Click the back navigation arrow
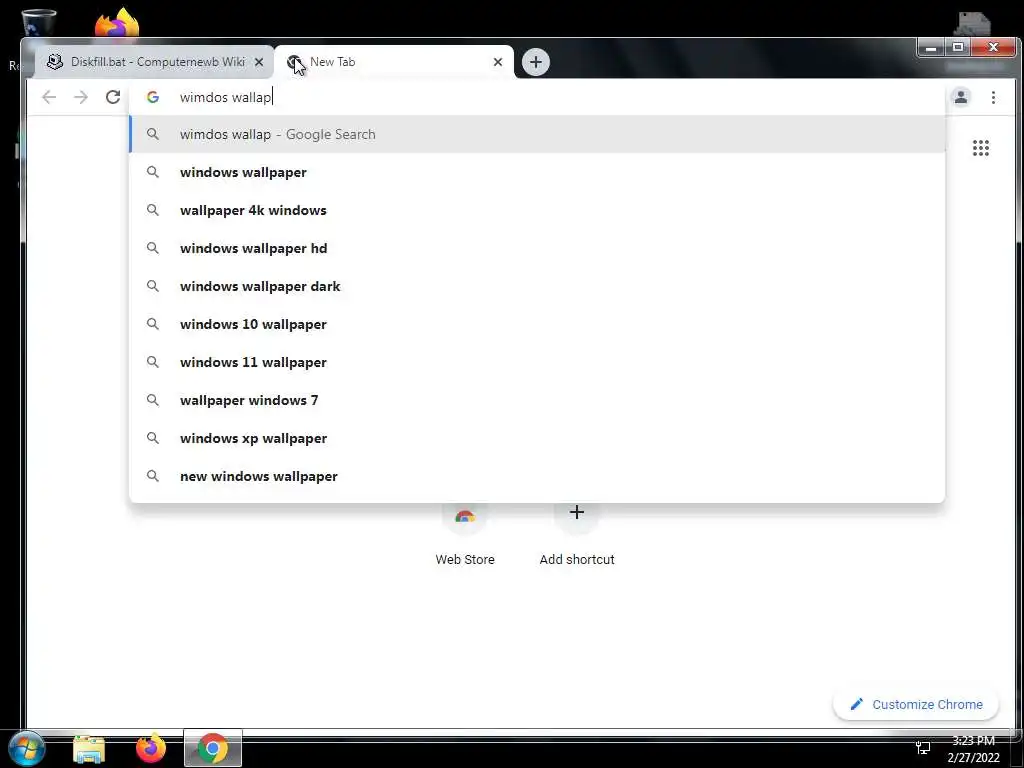The image size is (1024, 768). pyautogui.click(x=49, y=97)
